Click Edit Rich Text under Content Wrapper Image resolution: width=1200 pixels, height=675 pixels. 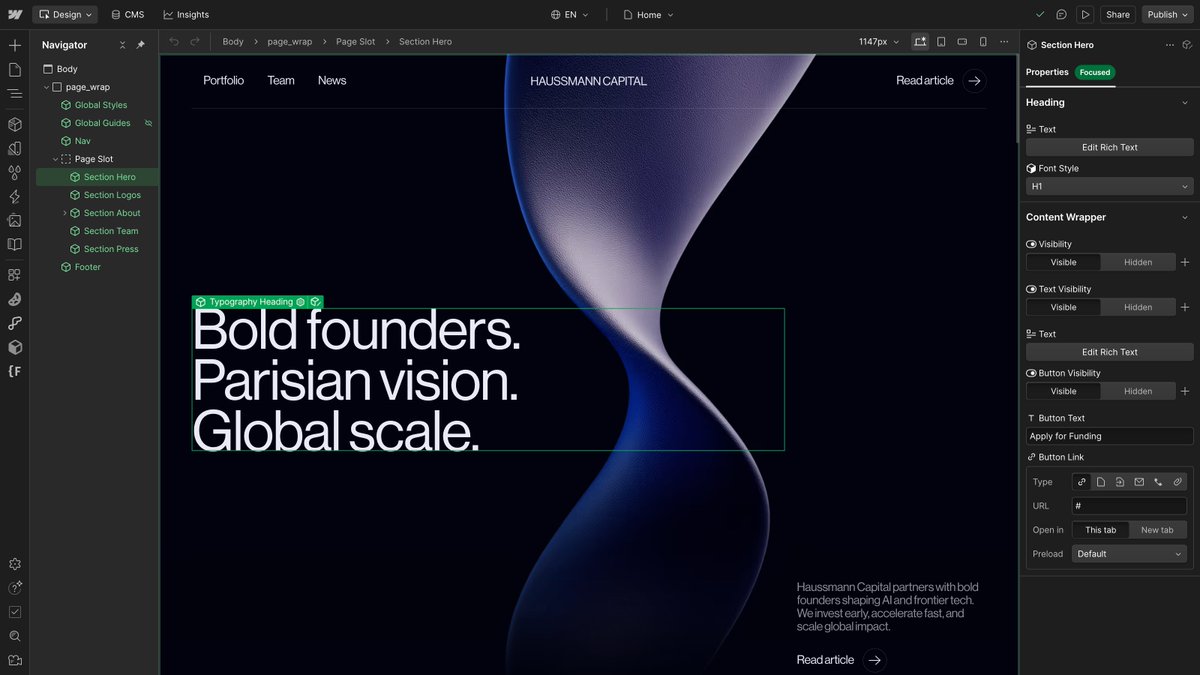click(1110, 352)
